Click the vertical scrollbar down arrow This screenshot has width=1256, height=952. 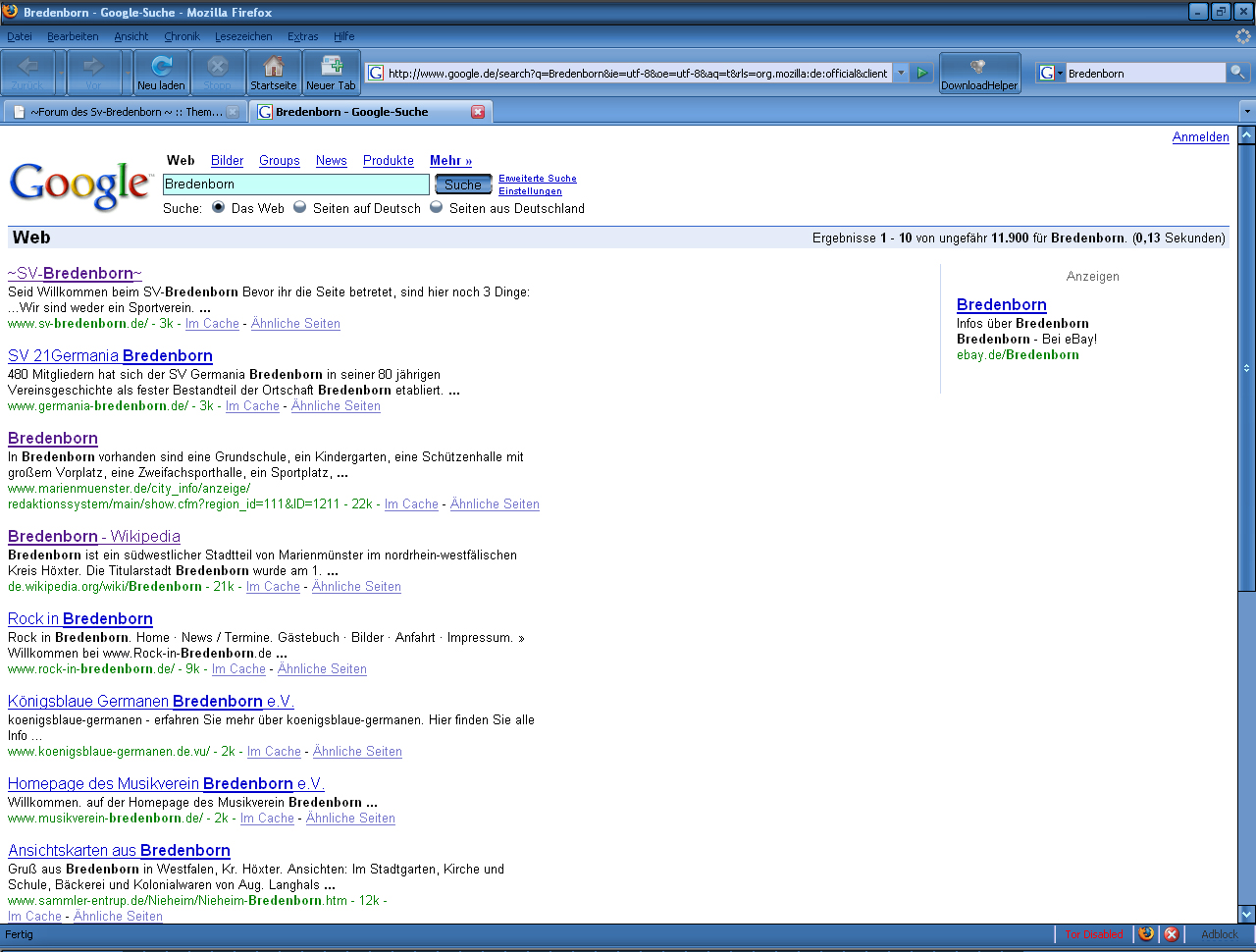coord(1247,914)
